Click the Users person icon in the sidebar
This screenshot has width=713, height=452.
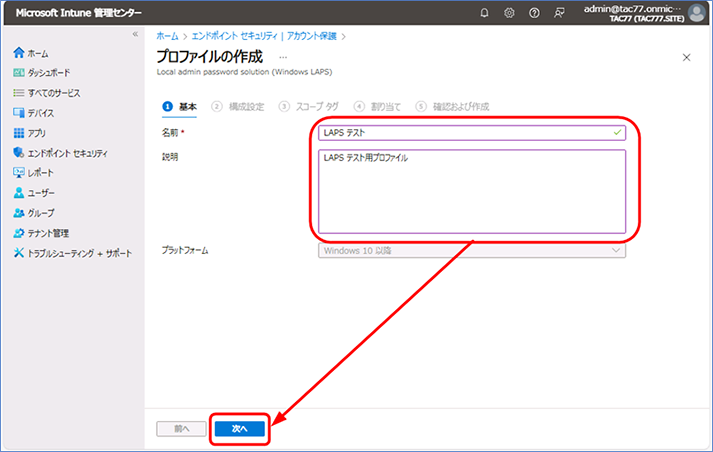(19, 193)
